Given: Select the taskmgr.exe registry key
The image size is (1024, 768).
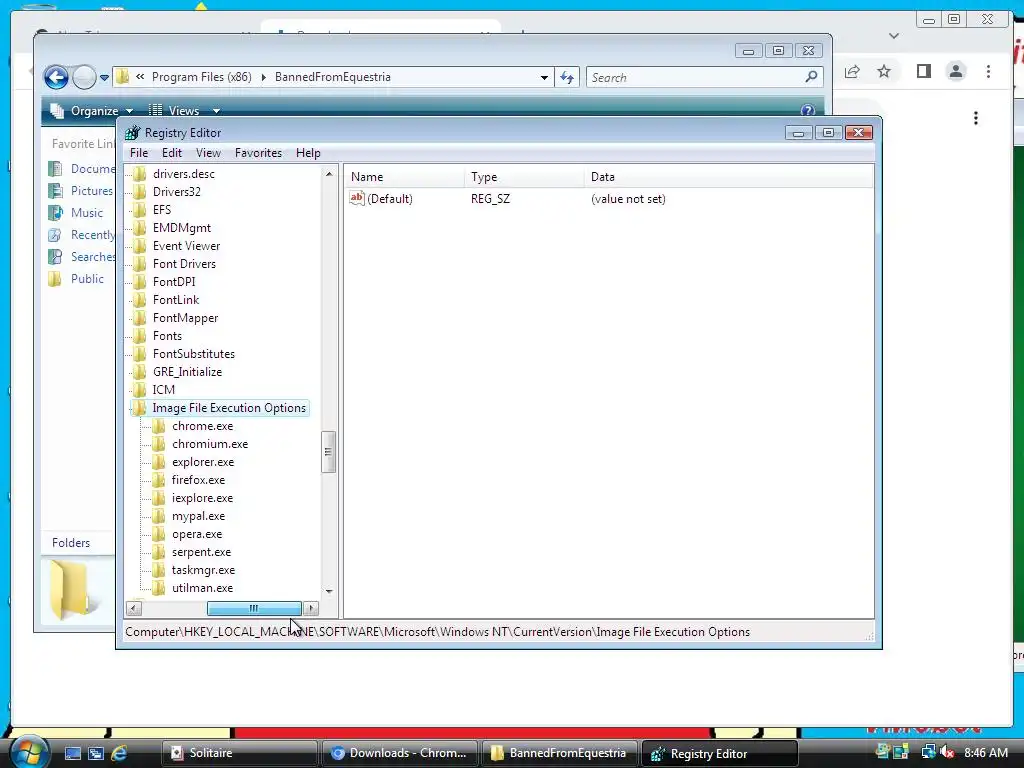Looking at the screenshot, I should (x=203, y=570).
